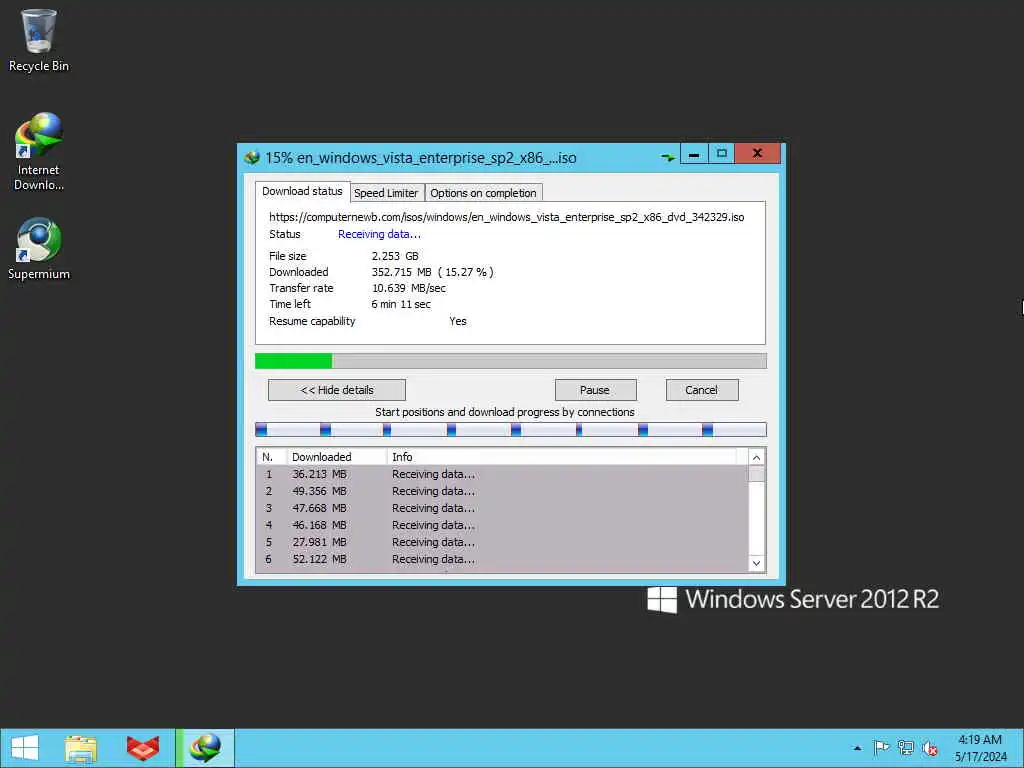Viewport: 1024px width, 768px height.
Task: Open File Explorer from the taskbar
Action: [81, 748]
